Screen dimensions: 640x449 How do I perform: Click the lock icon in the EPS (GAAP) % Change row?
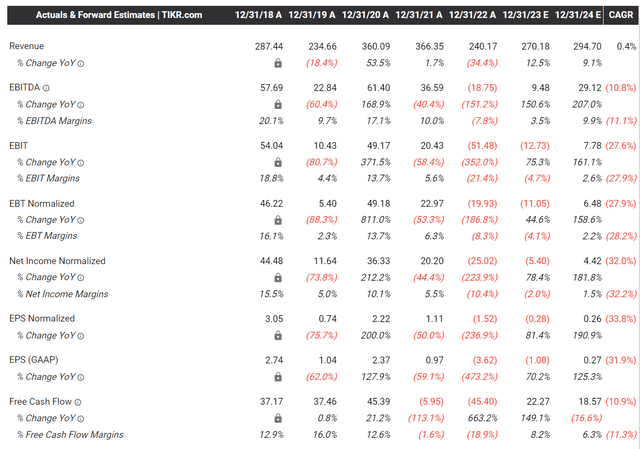278,377
